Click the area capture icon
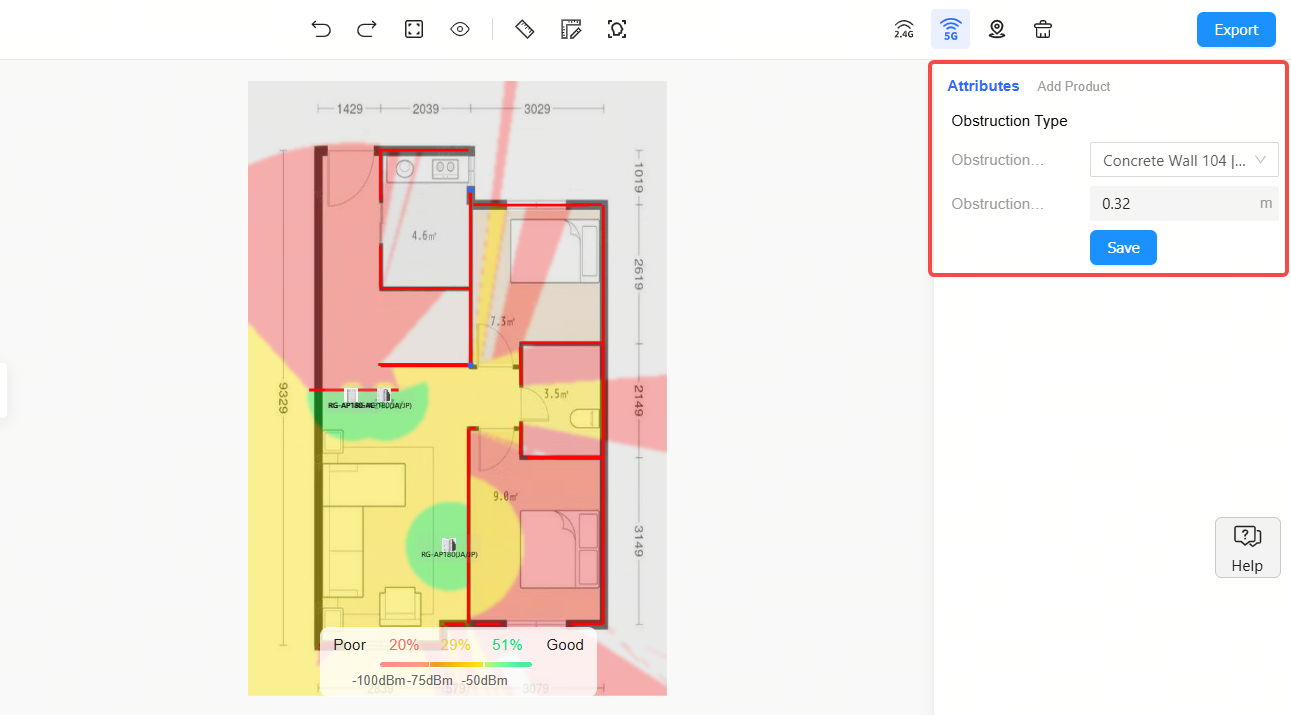The image size is (1291, 715). [x=617, y=29]
